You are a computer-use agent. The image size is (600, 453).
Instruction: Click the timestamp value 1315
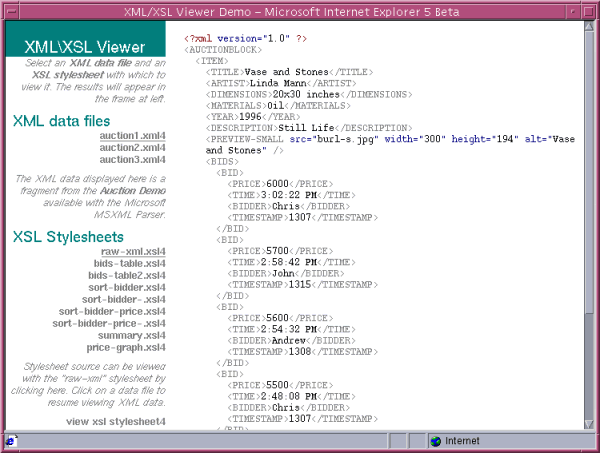pos(300,285)
